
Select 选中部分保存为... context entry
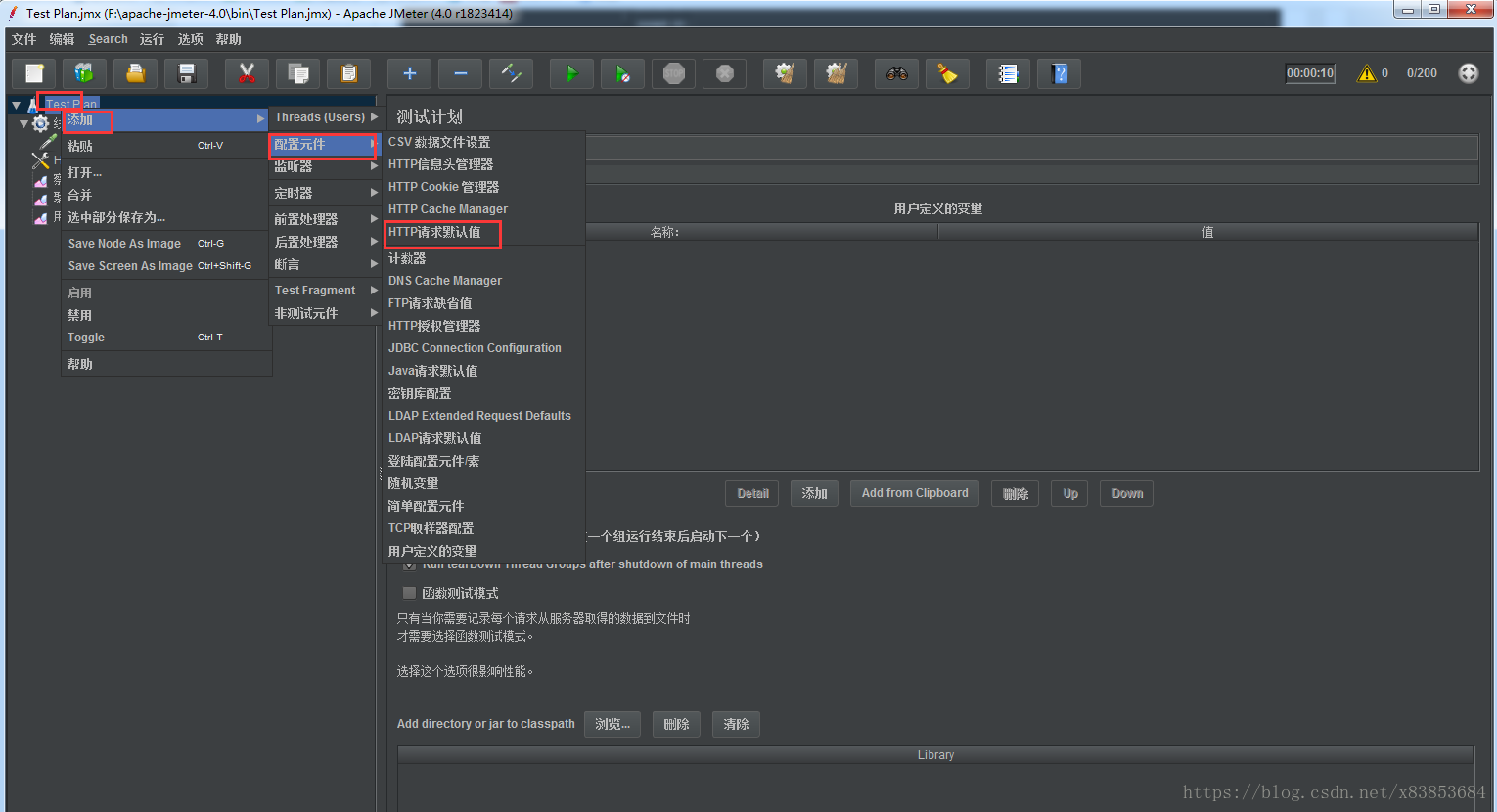tap(166, 218)
